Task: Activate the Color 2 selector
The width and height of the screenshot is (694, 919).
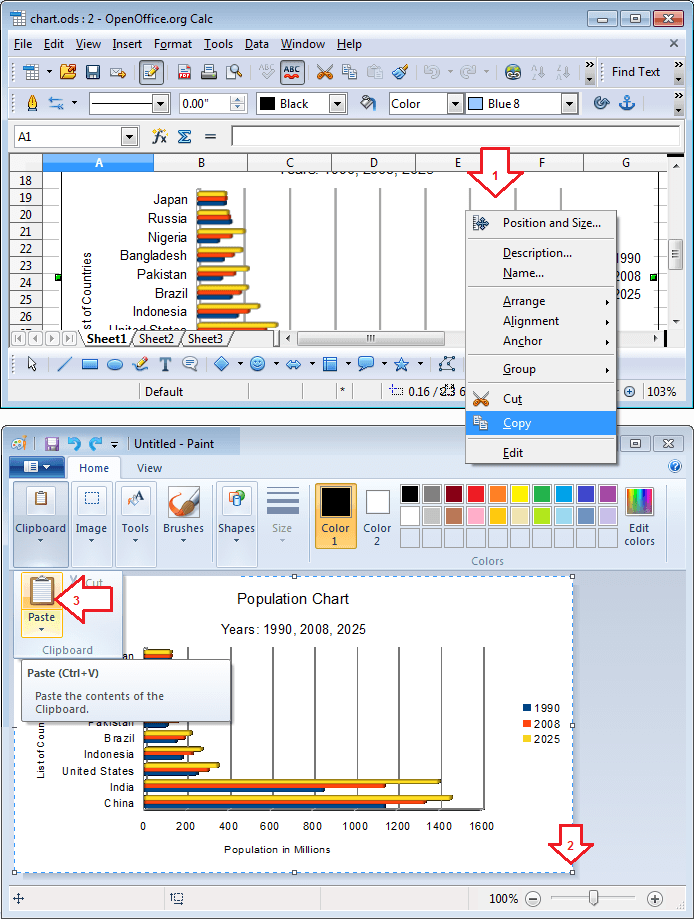Action: [377, 516]
